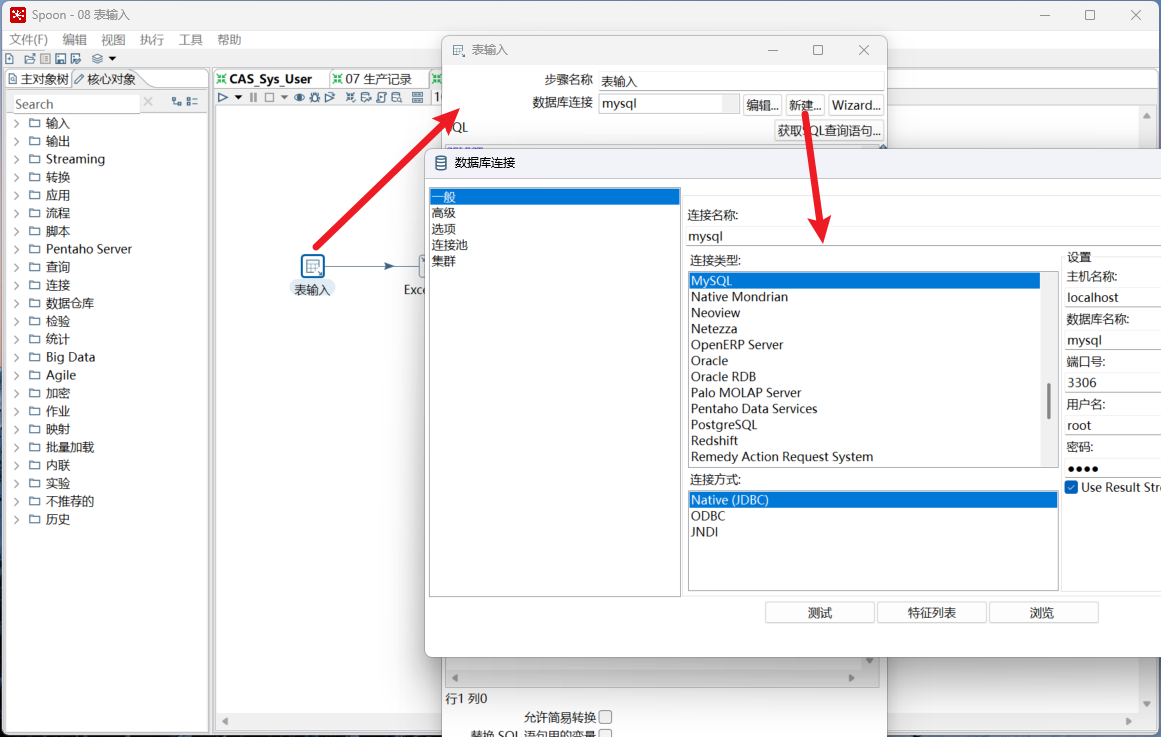Expand the 转换 folder

(x=17, y=178)
